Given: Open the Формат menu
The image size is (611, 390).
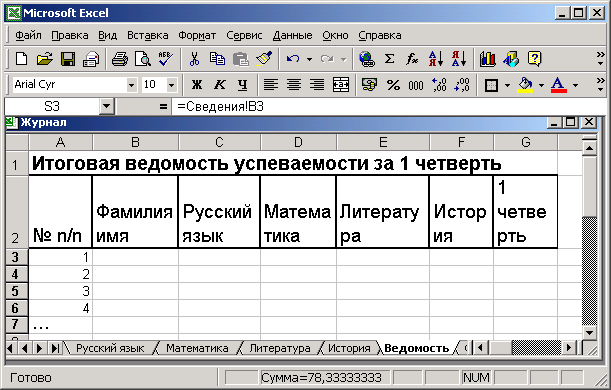Looking at the screenshot, I should (197, 35).
